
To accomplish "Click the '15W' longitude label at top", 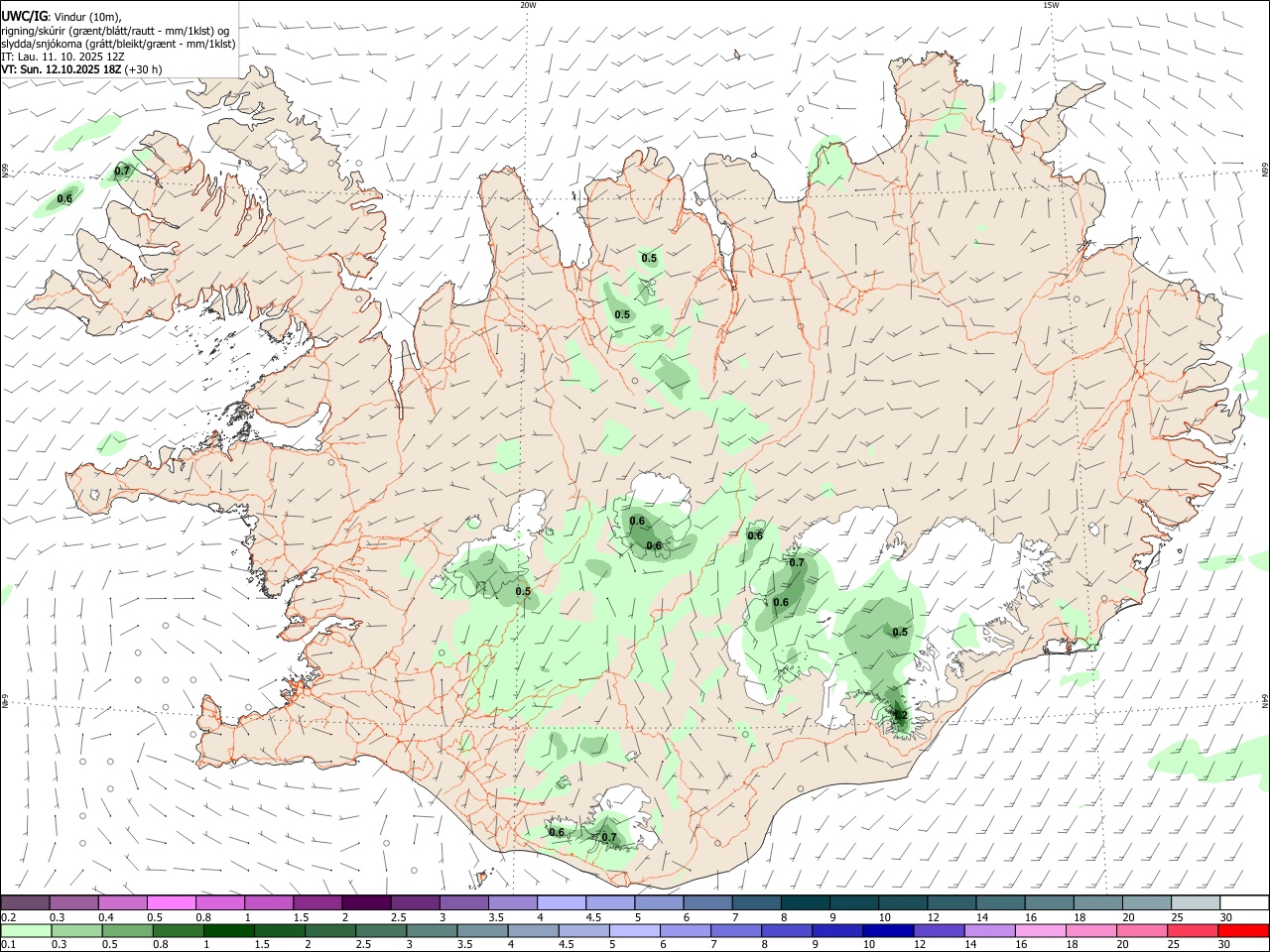I will click(x=1051, y=5).
